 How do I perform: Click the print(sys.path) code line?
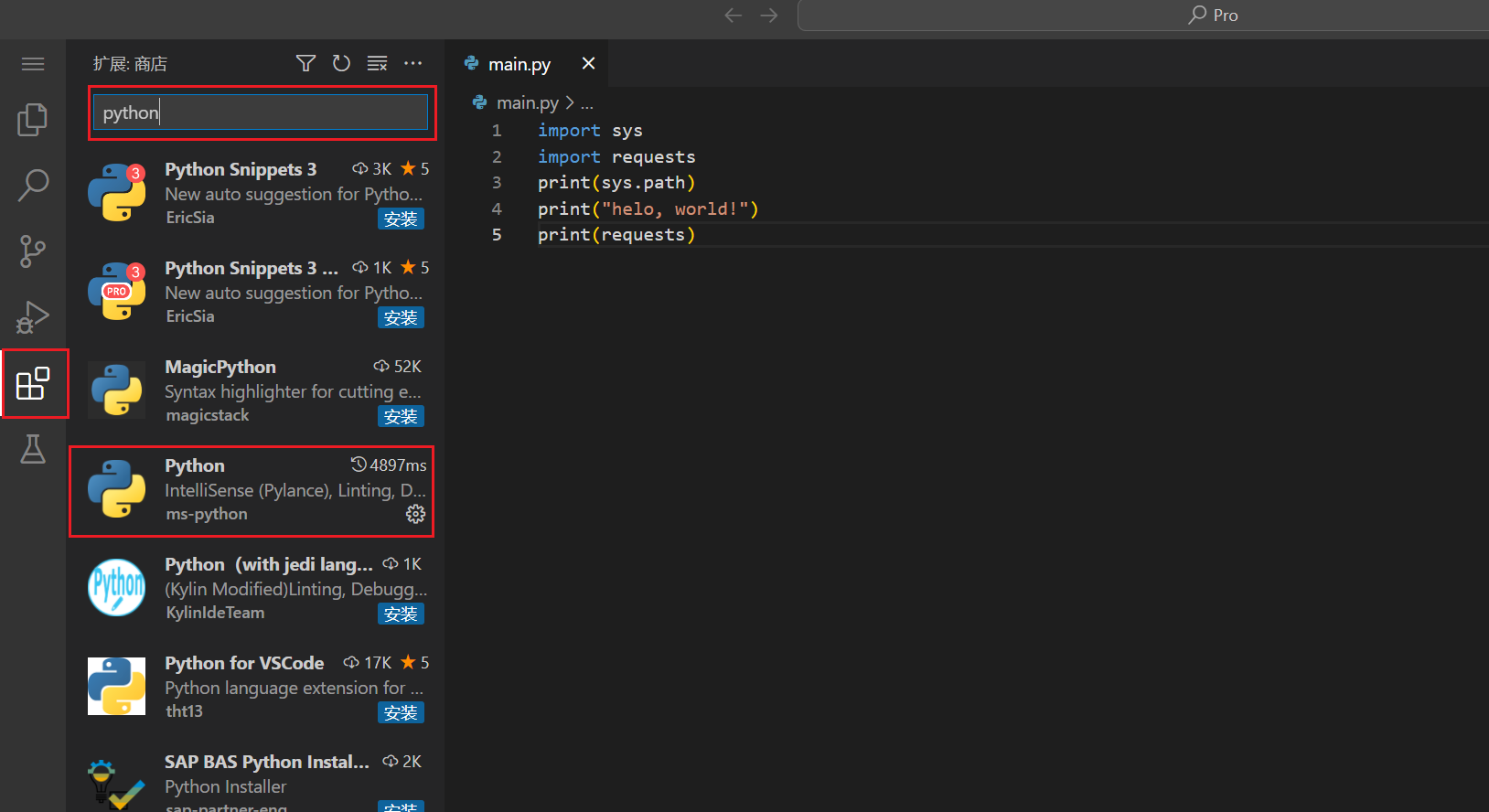pos(616,183)
